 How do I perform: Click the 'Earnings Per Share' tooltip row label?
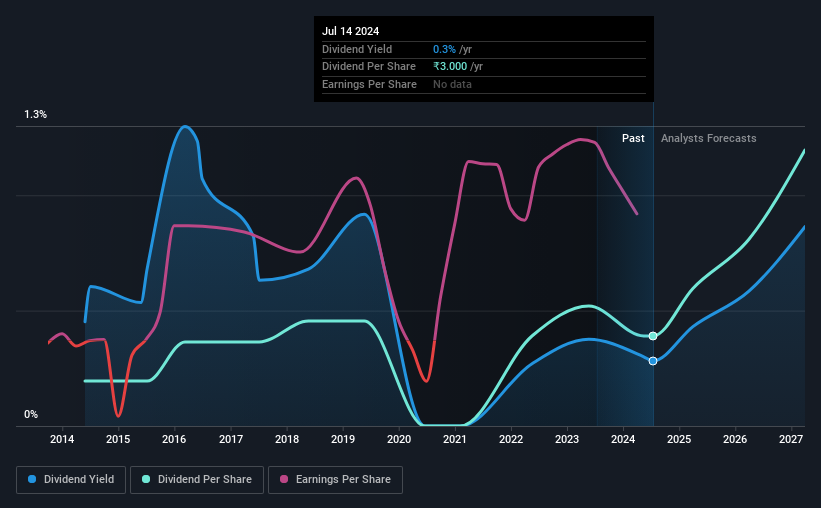click(369, 84)
